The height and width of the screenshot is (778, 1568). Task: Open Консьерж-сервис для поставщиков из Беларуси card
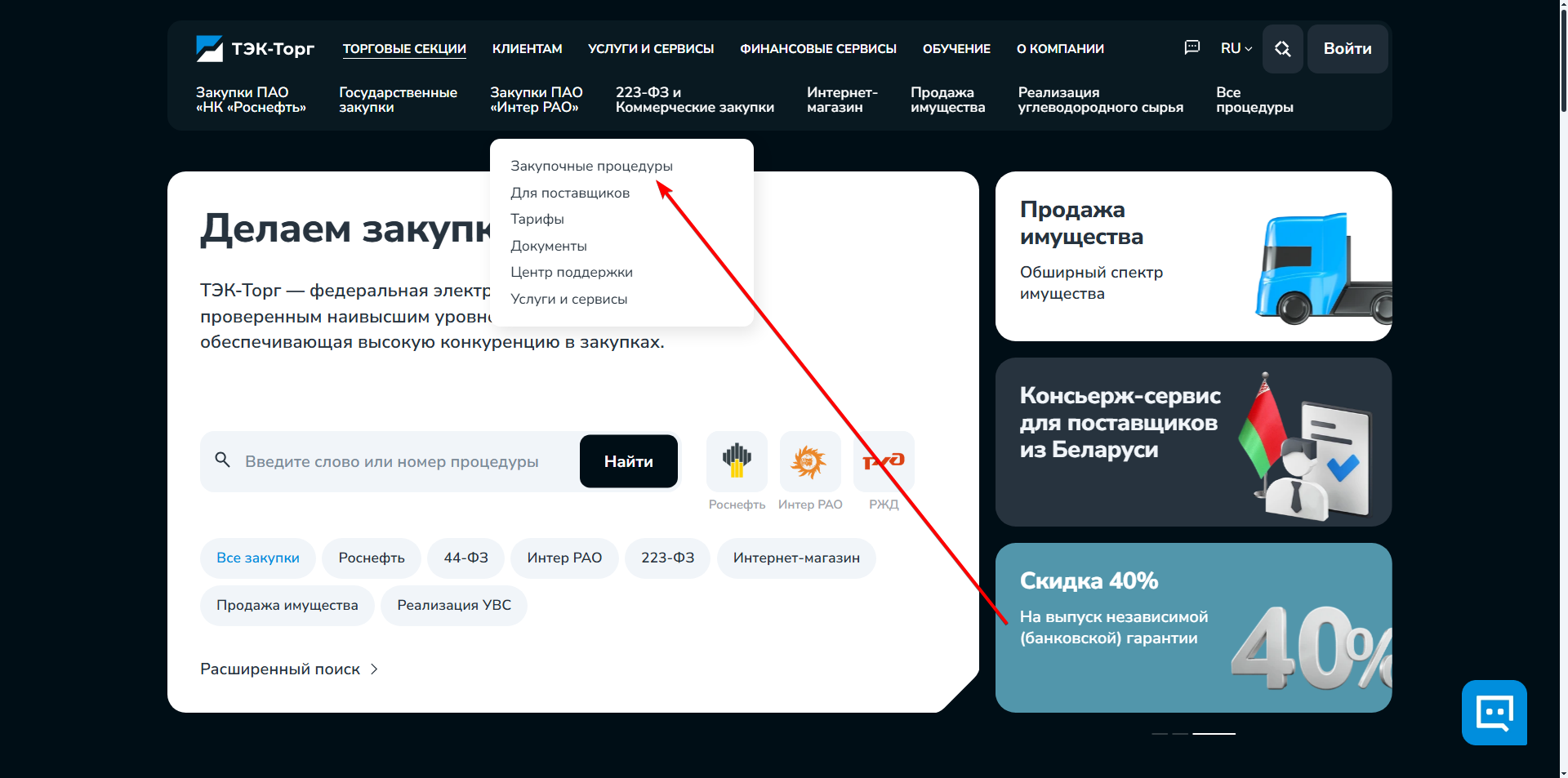[x=1193, y=442]
